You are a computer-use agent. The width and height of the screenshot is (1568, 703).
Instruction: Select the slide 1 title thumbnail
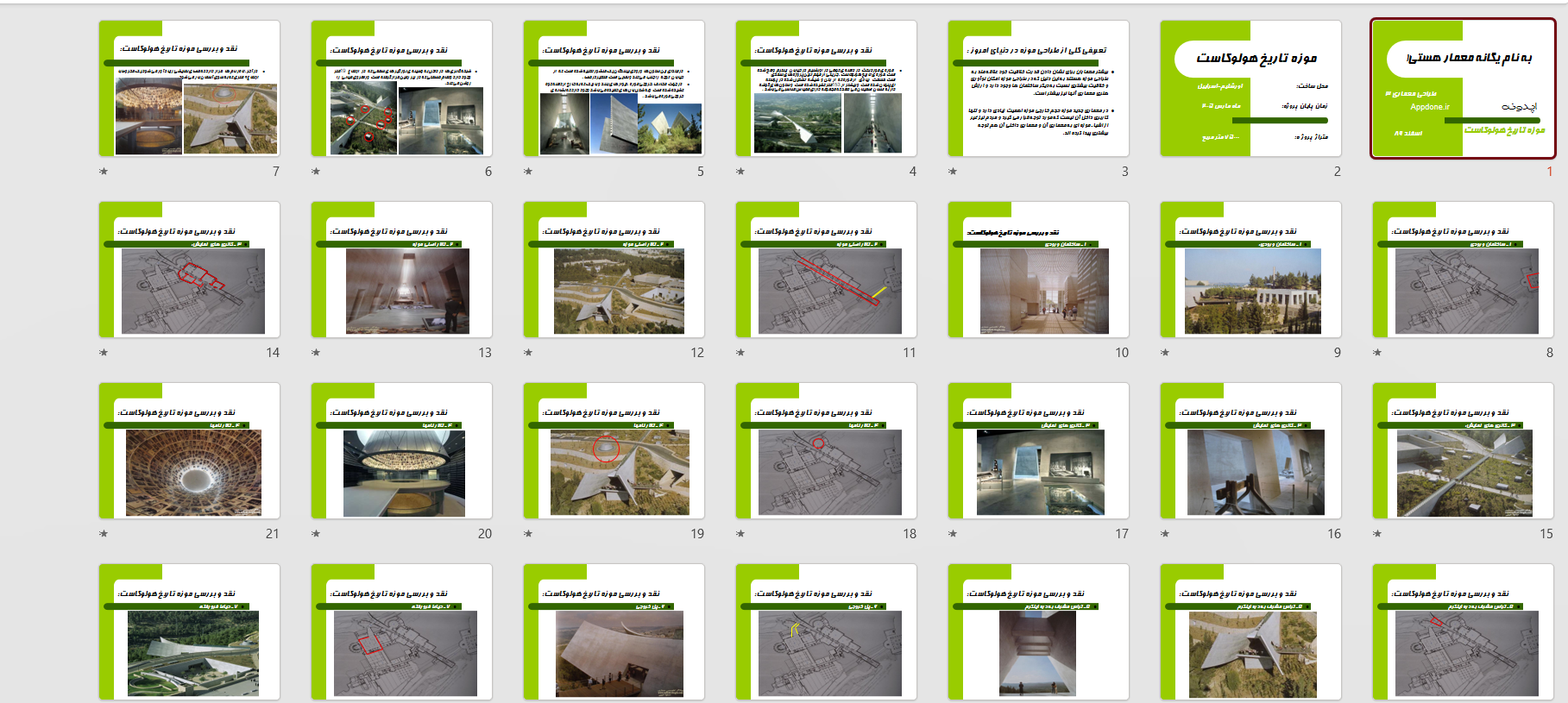(1463, 89)
